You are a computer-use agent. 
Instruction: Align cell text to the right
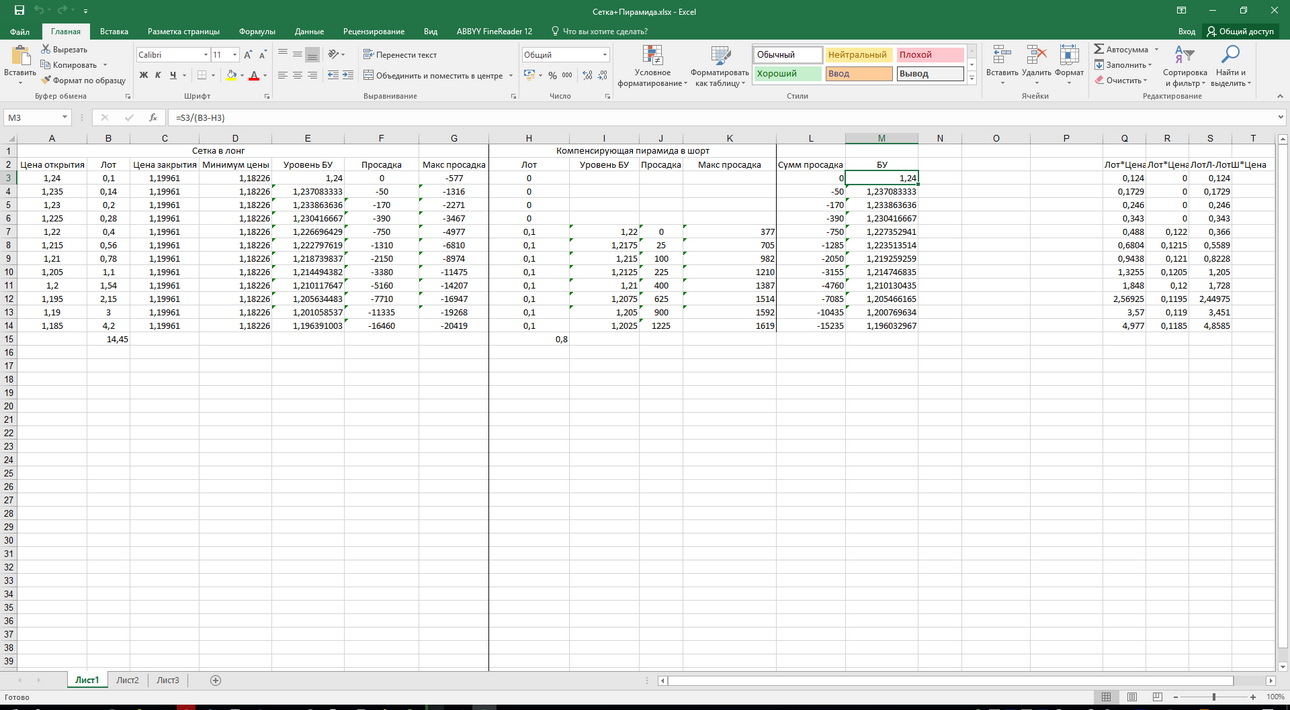pyautogui.click(x=313, y=75)
